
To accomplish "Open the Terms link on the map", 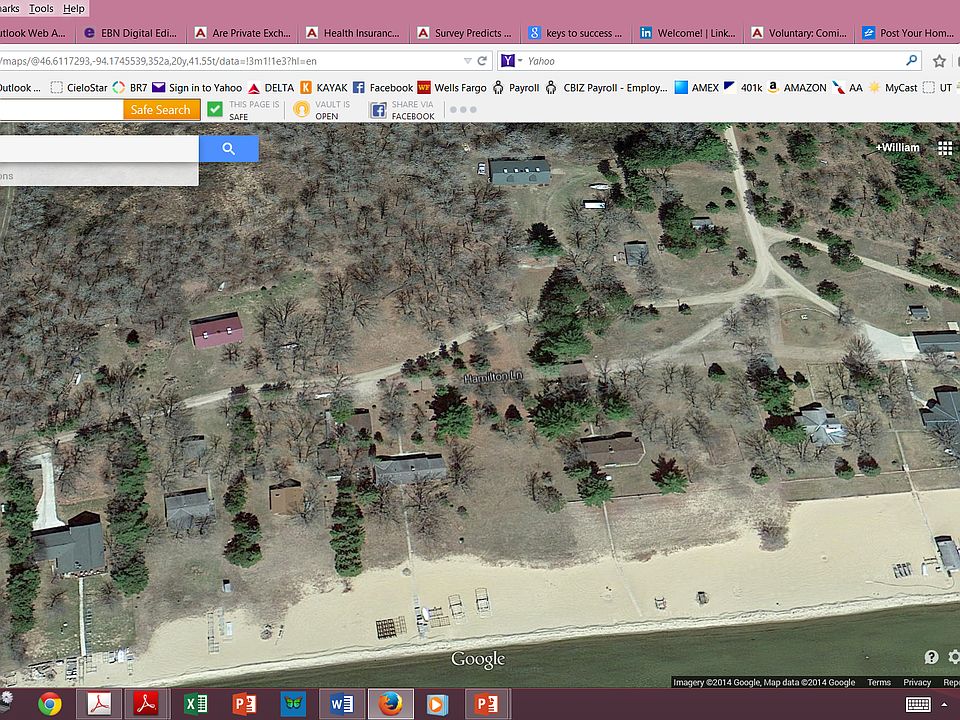I will (879, 682).
